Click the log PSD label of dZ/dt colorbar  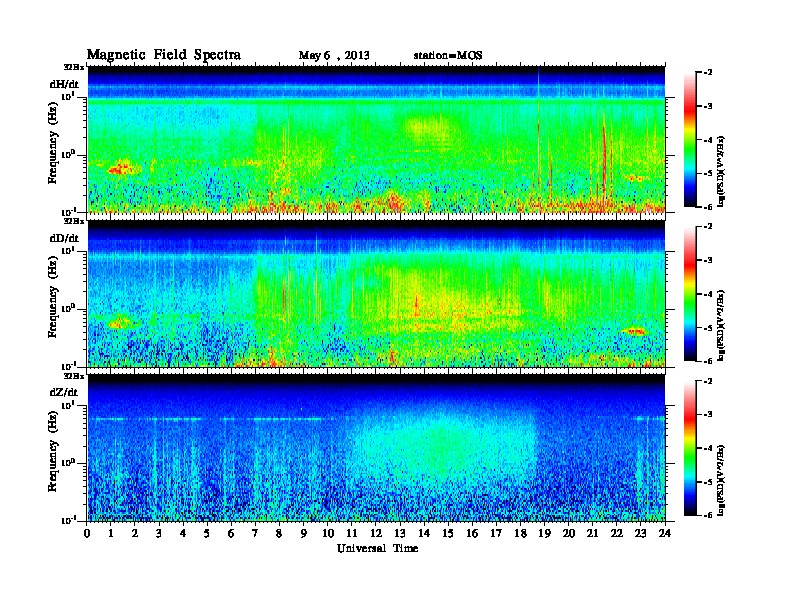(722, 480)
